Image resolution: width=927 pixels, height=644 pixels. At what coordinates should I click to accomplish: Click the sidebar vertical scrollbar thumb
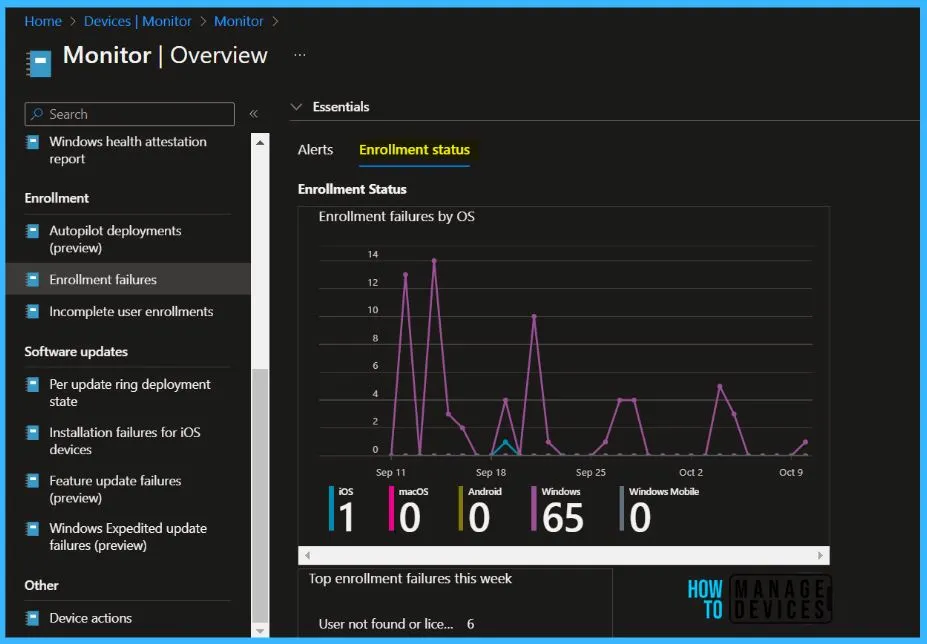tap(260, 496)
